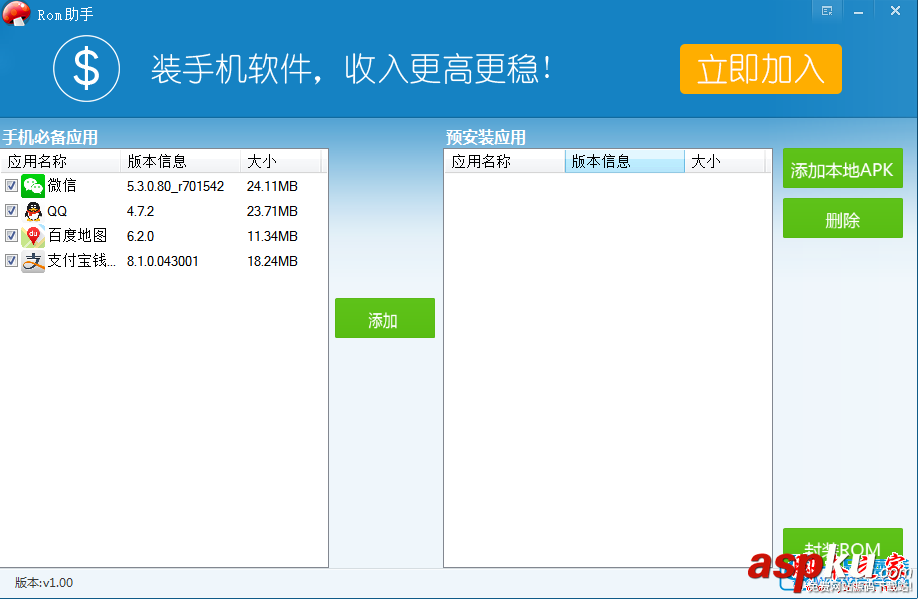Uncheck the 微信 checkbox
Viewport: 918px width, 599px height.
[x=11, y=186]
